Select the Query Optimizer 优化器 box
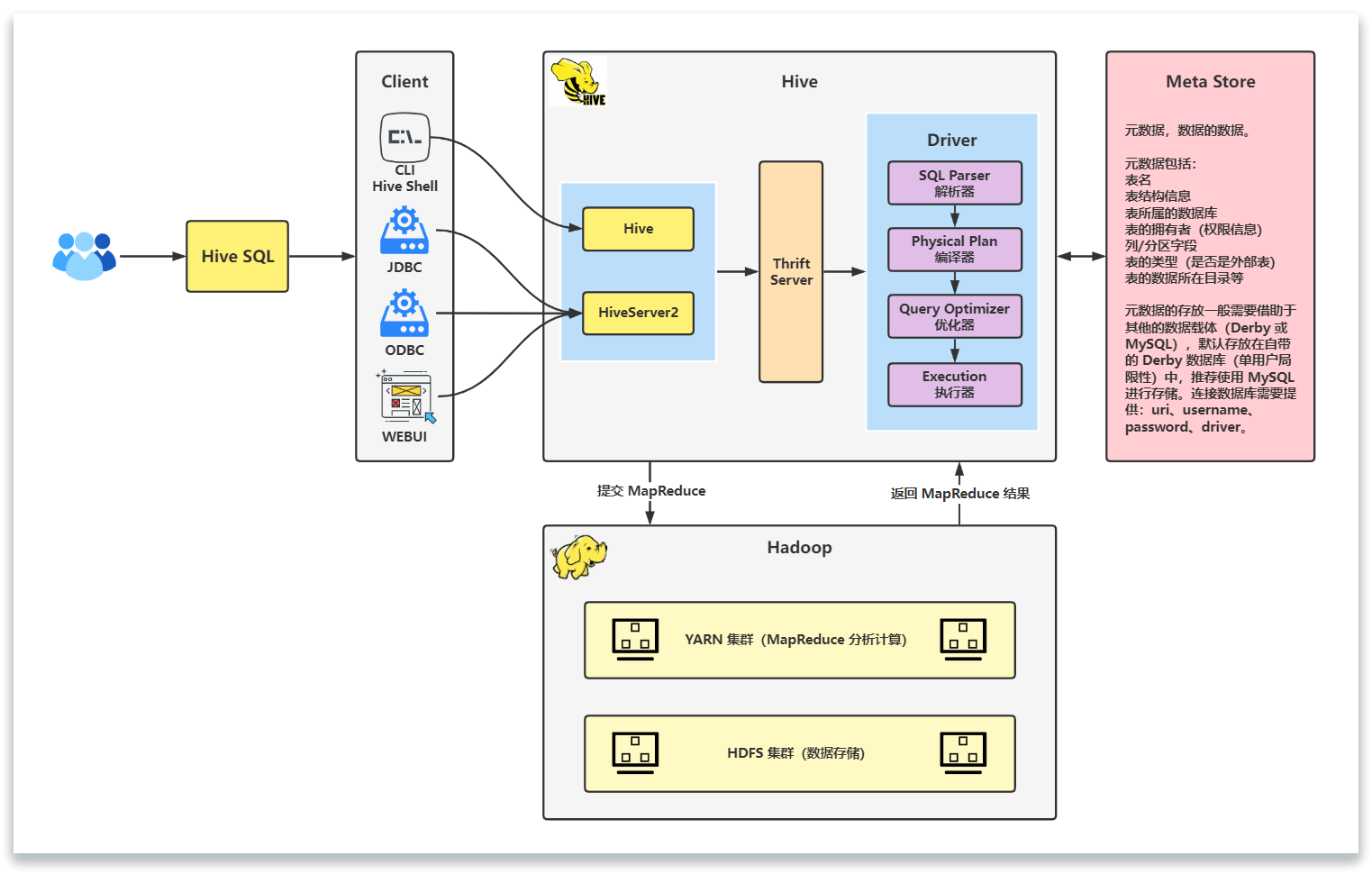1372x874 pixels. pos(955,316)
